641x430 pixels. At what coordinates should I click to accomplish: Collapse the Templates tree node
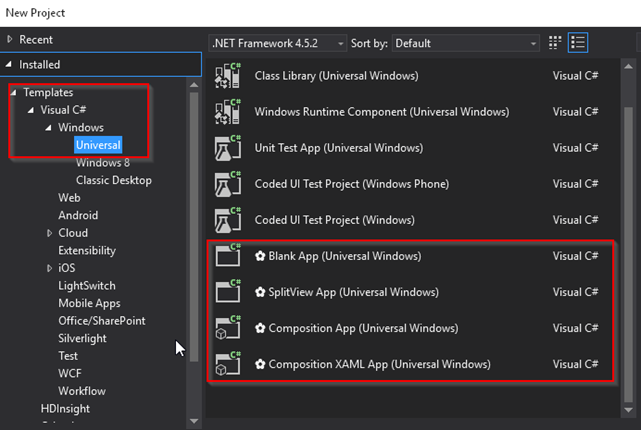(x=13, y=92)
